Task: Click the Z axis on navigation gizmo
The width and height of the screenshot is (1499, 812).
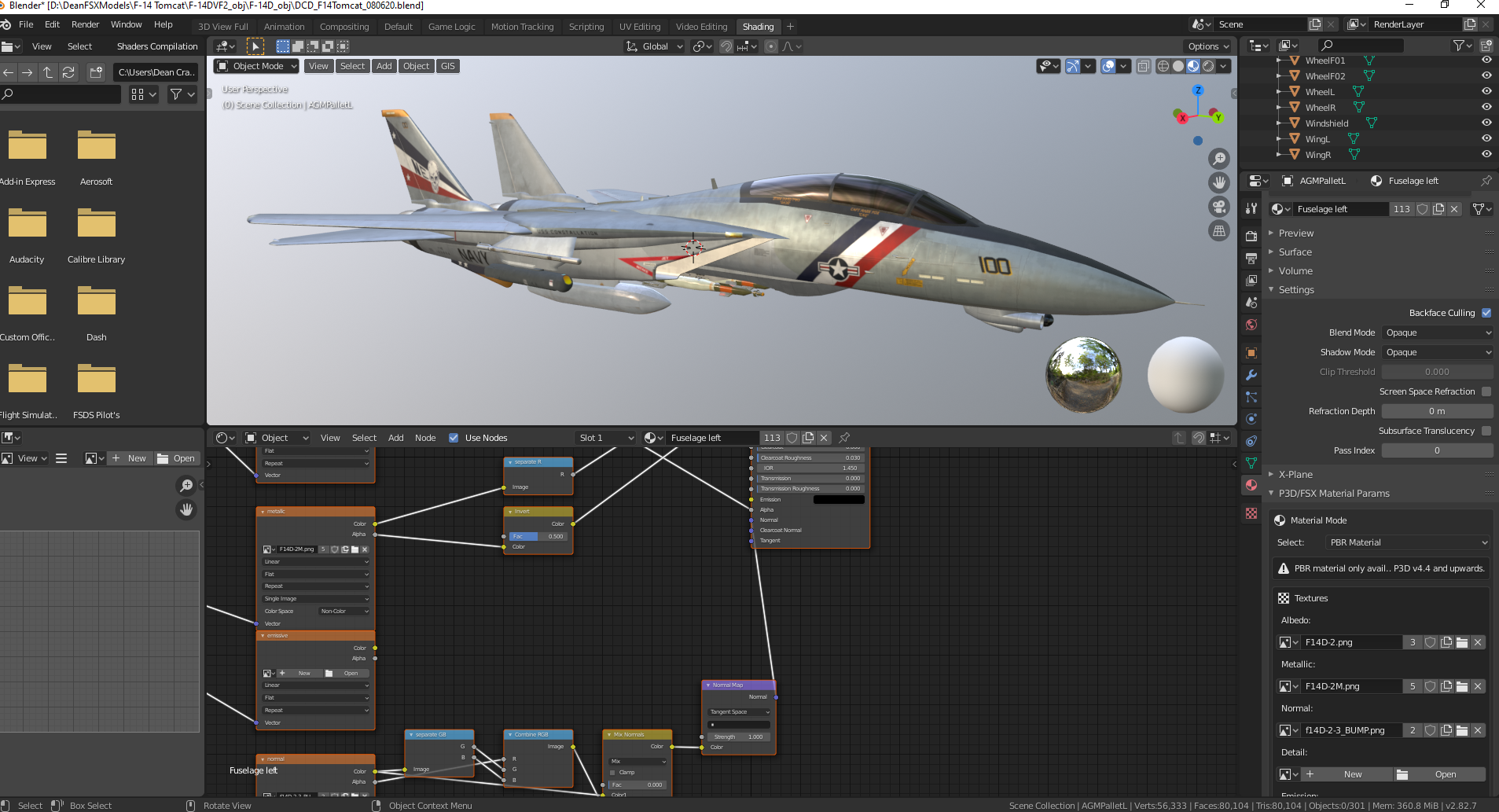Action: tap(1198, 90)
